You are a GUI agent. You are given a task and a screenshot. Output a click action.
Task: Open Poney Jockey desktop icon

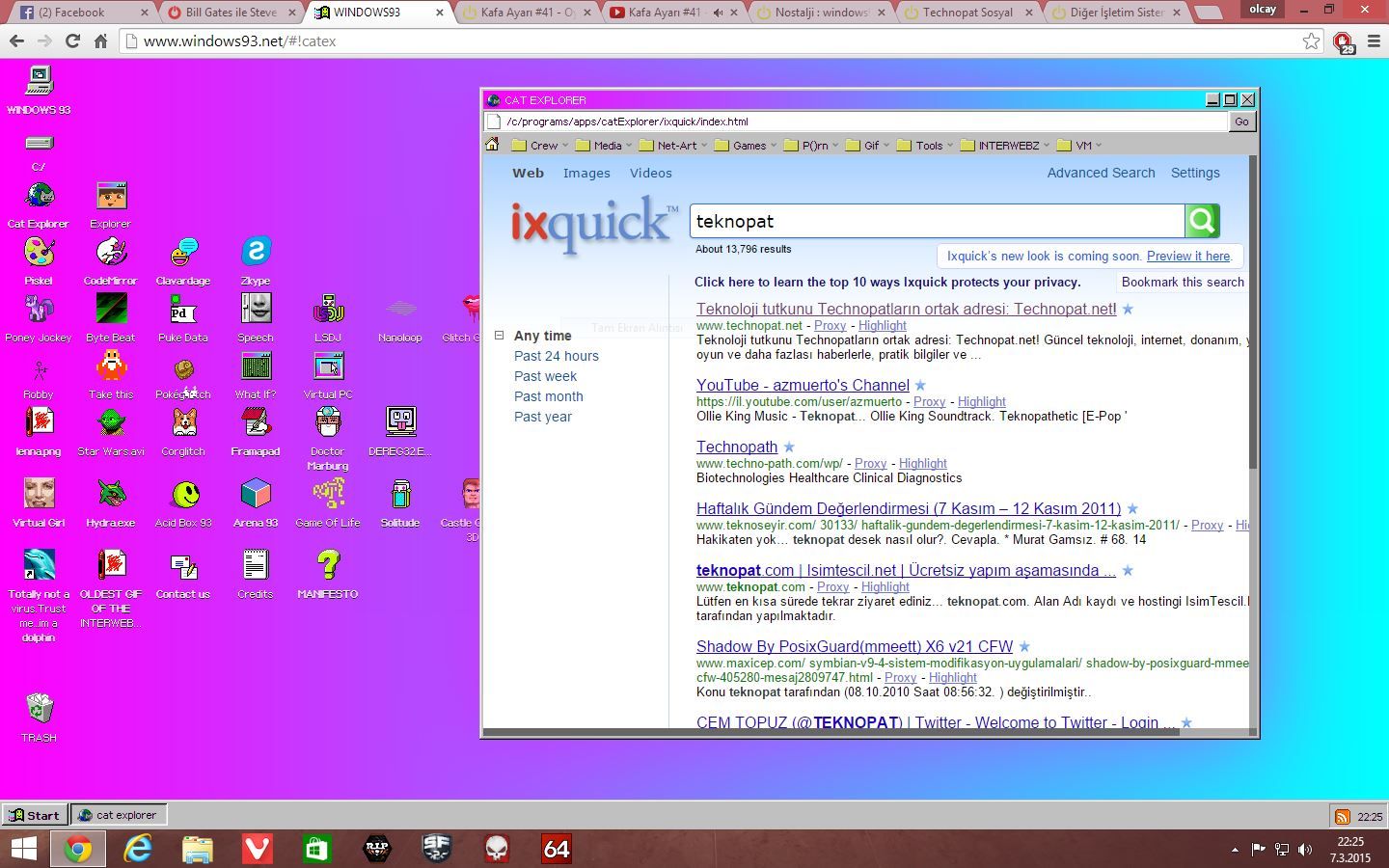tap(39, 318)
